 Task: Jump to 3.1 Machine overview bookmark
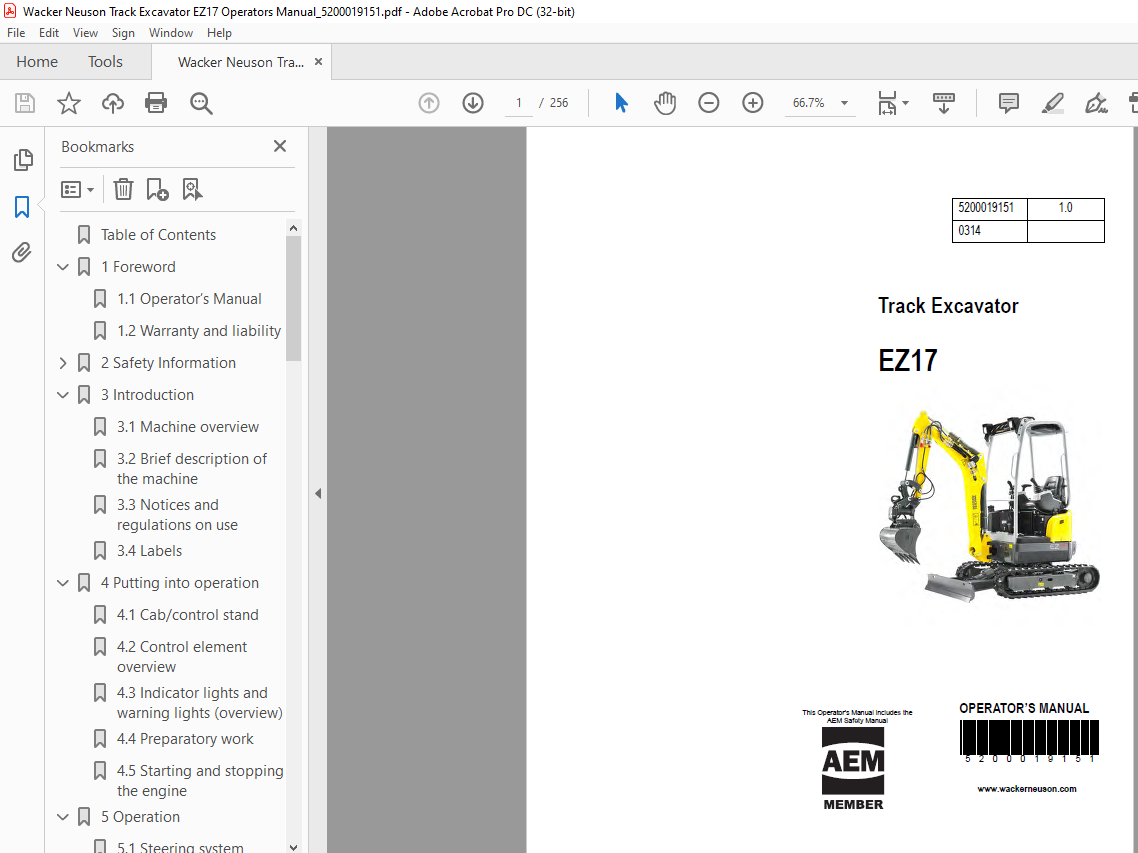tap(187, 427)
